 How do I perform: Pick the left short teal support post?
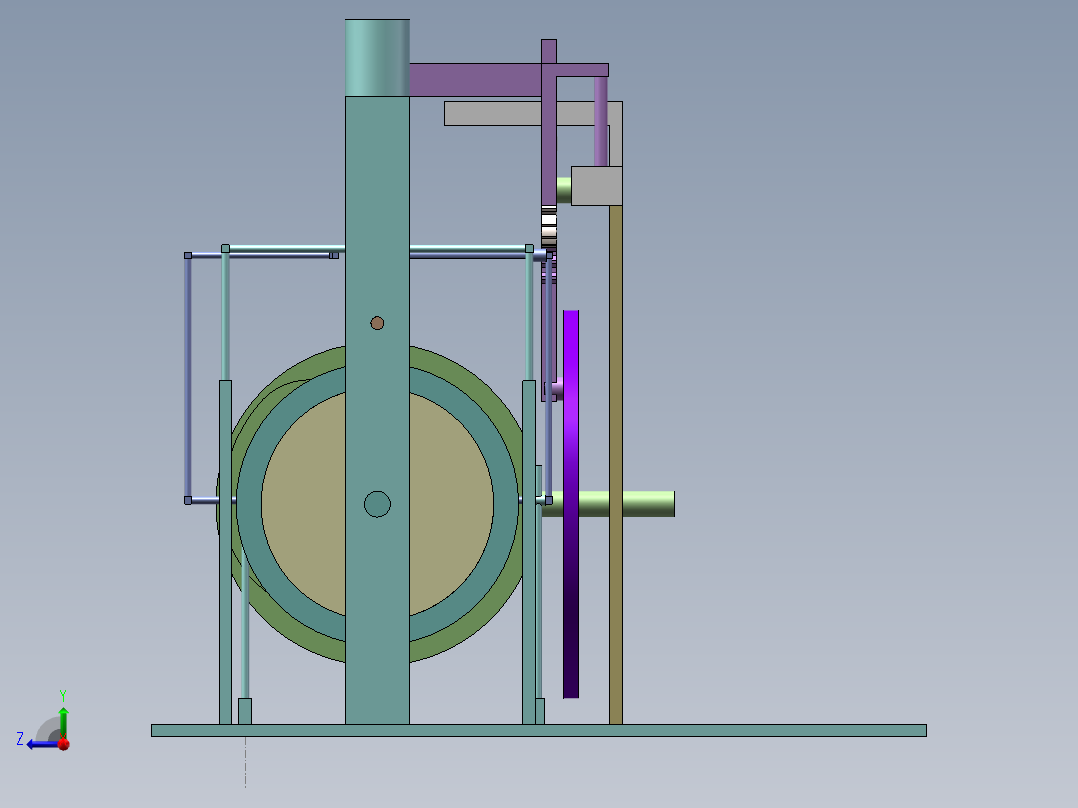(x=225, y=552)
